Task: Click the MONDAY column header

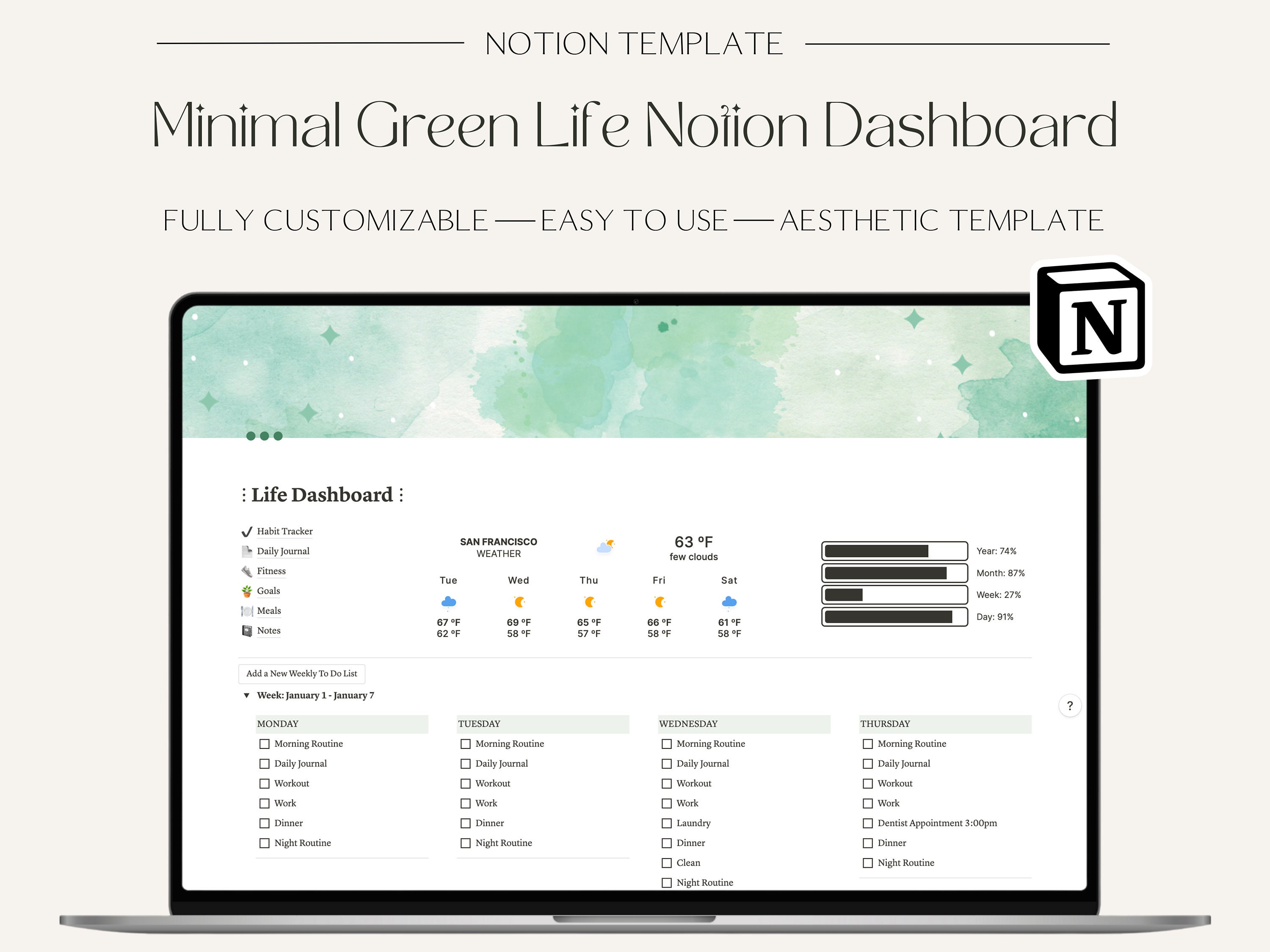Action: (277, 724)
